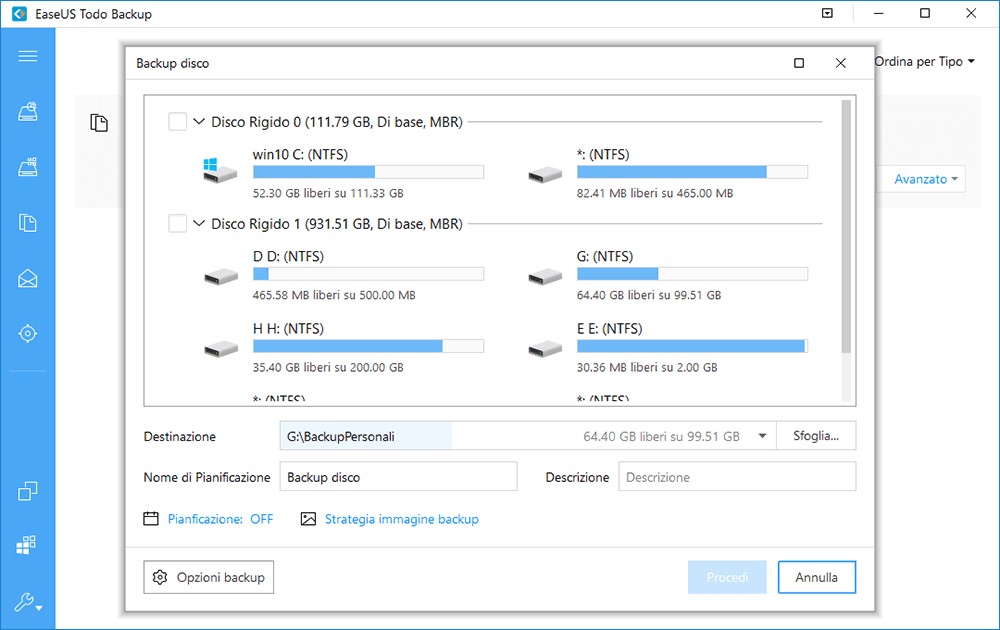This screenshot has height=630, width=1000.
Task: Click the smart backup target icon
Action: (27, 333)
